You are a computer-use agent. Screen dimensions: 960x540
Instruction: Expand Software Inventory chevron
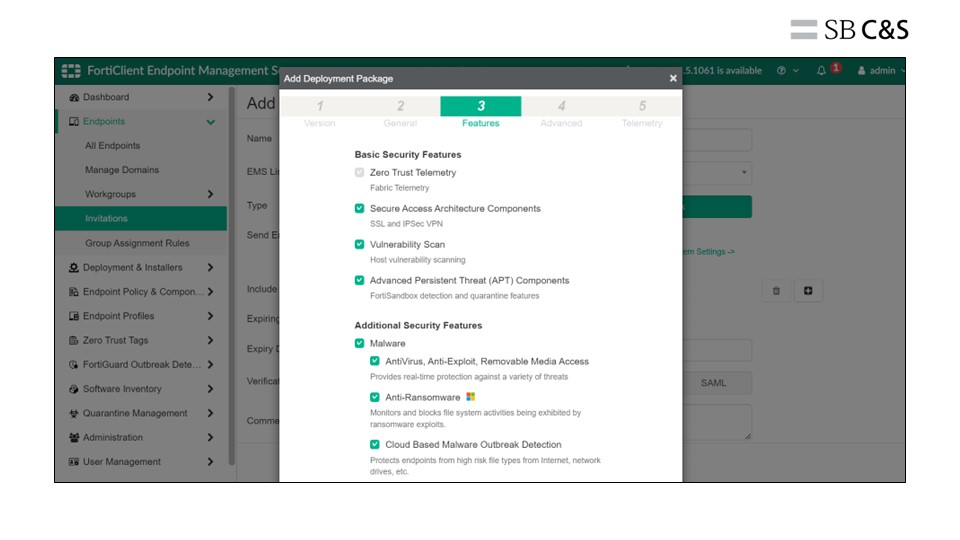coord(210,389)
